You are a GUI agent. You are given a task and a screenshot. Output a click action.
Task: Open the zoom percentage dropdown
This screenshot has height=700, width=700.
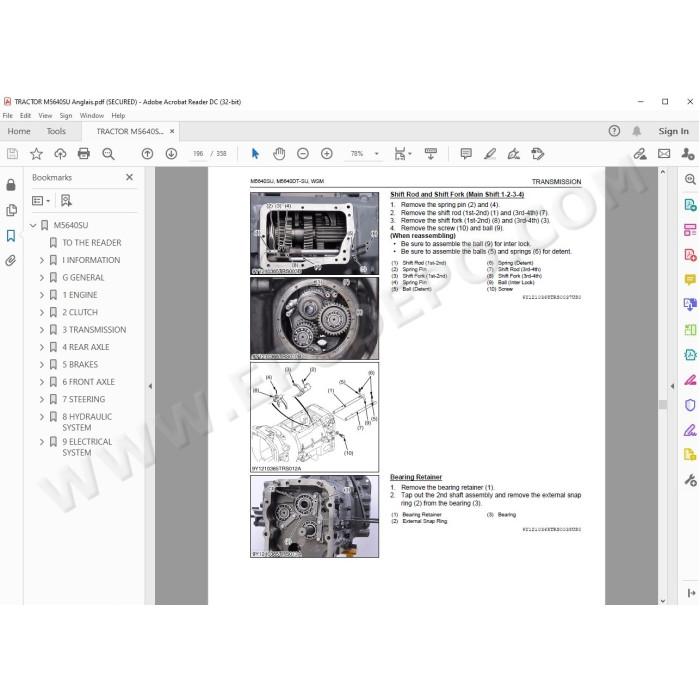[x=376, y=154]
